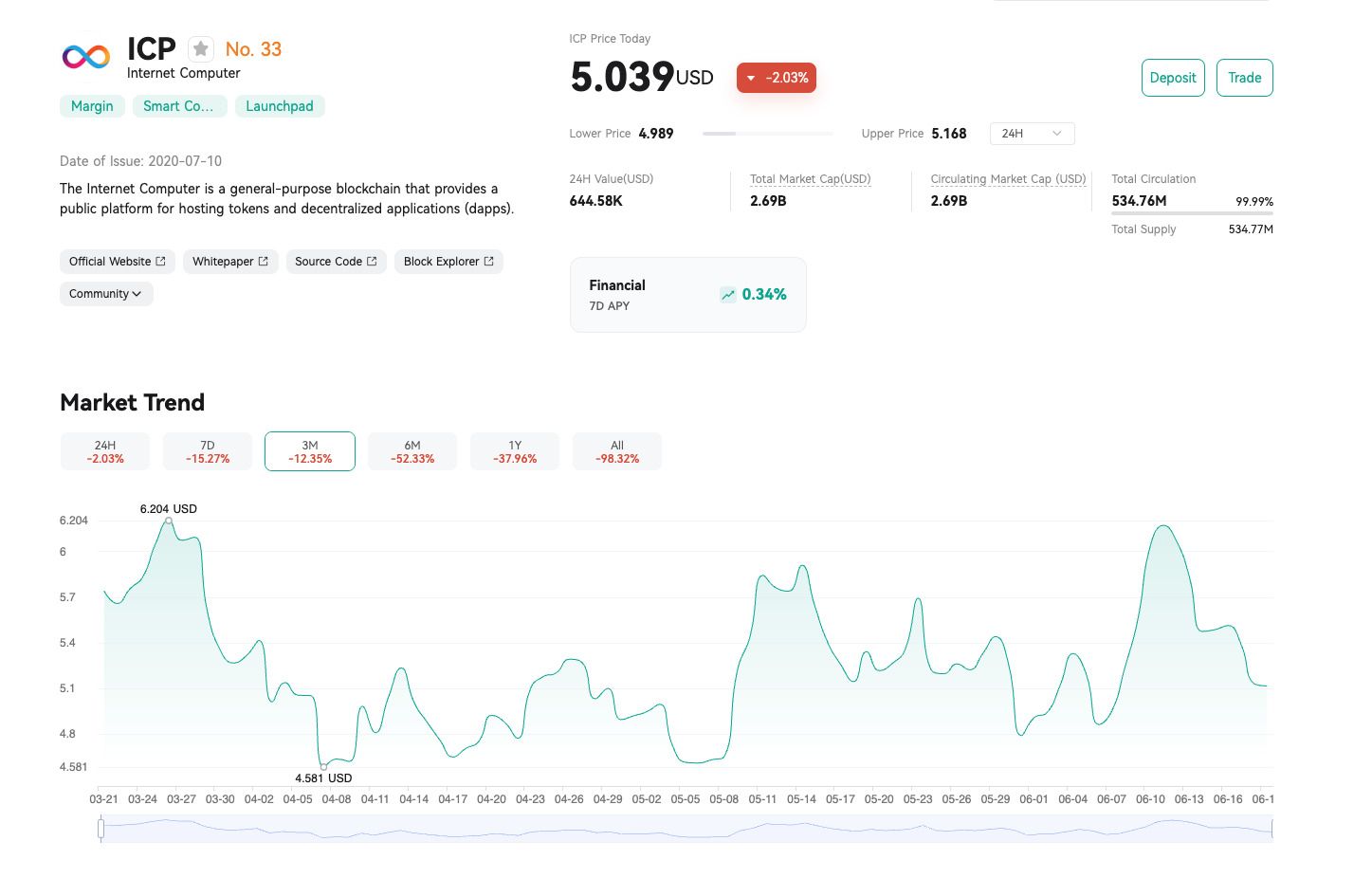Click the 6.204 USD peak marker on chart
This screenshot has width=1372, height=878.
pos(169,521)
